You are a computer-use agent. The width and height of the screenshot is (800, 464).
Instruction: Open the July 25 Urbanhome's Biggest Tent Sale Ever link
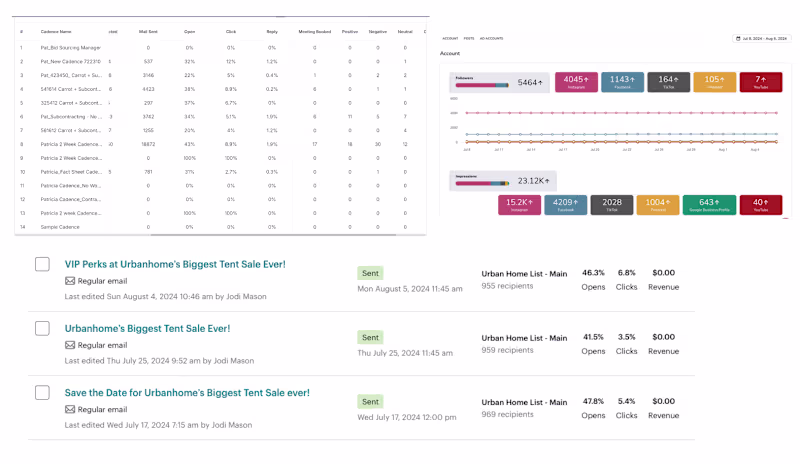tap(147, 328)
